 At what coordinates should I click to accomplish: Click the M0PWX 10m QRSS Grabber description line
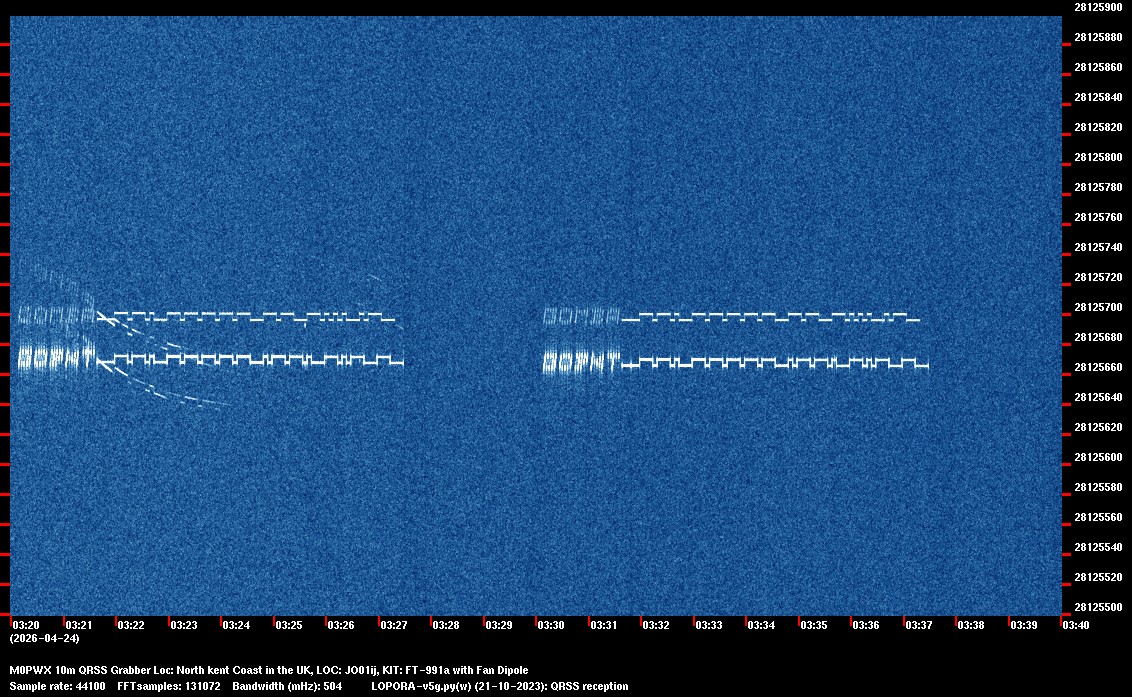tap(269, 670)
